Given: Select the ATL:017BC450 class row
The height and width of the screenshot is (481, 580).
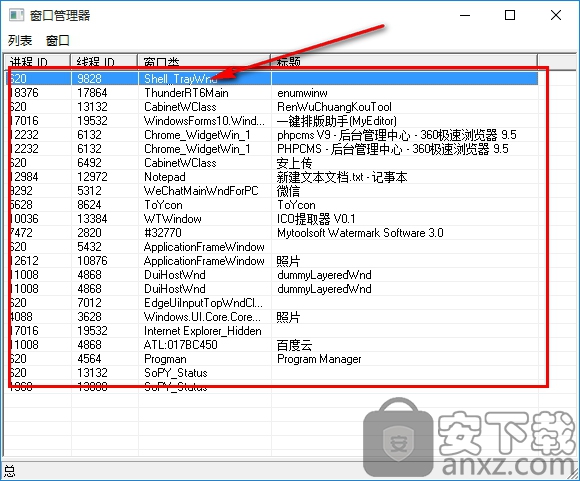Looking at the screenshot, I should tap(272, 345).
